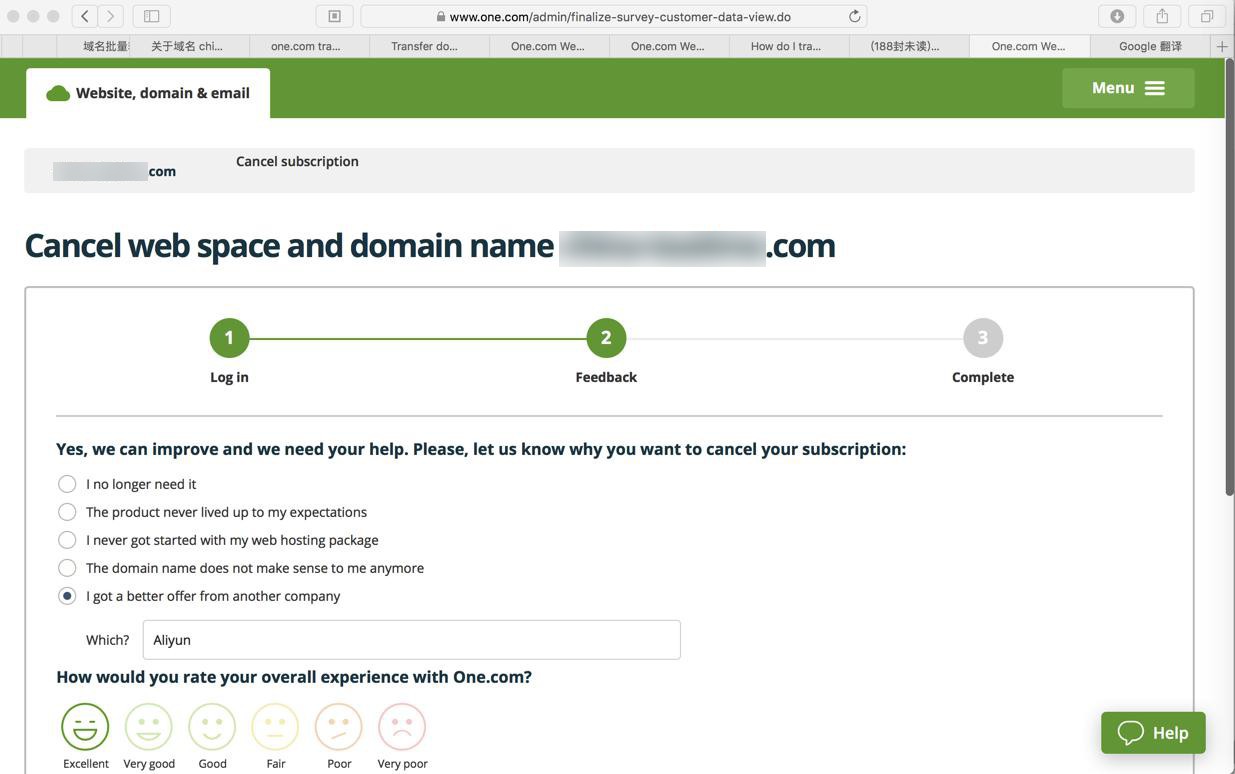Choose 'never got started with web hosting' radio
The width and height of the screenshot is (1235, 774).
point(67,540)
